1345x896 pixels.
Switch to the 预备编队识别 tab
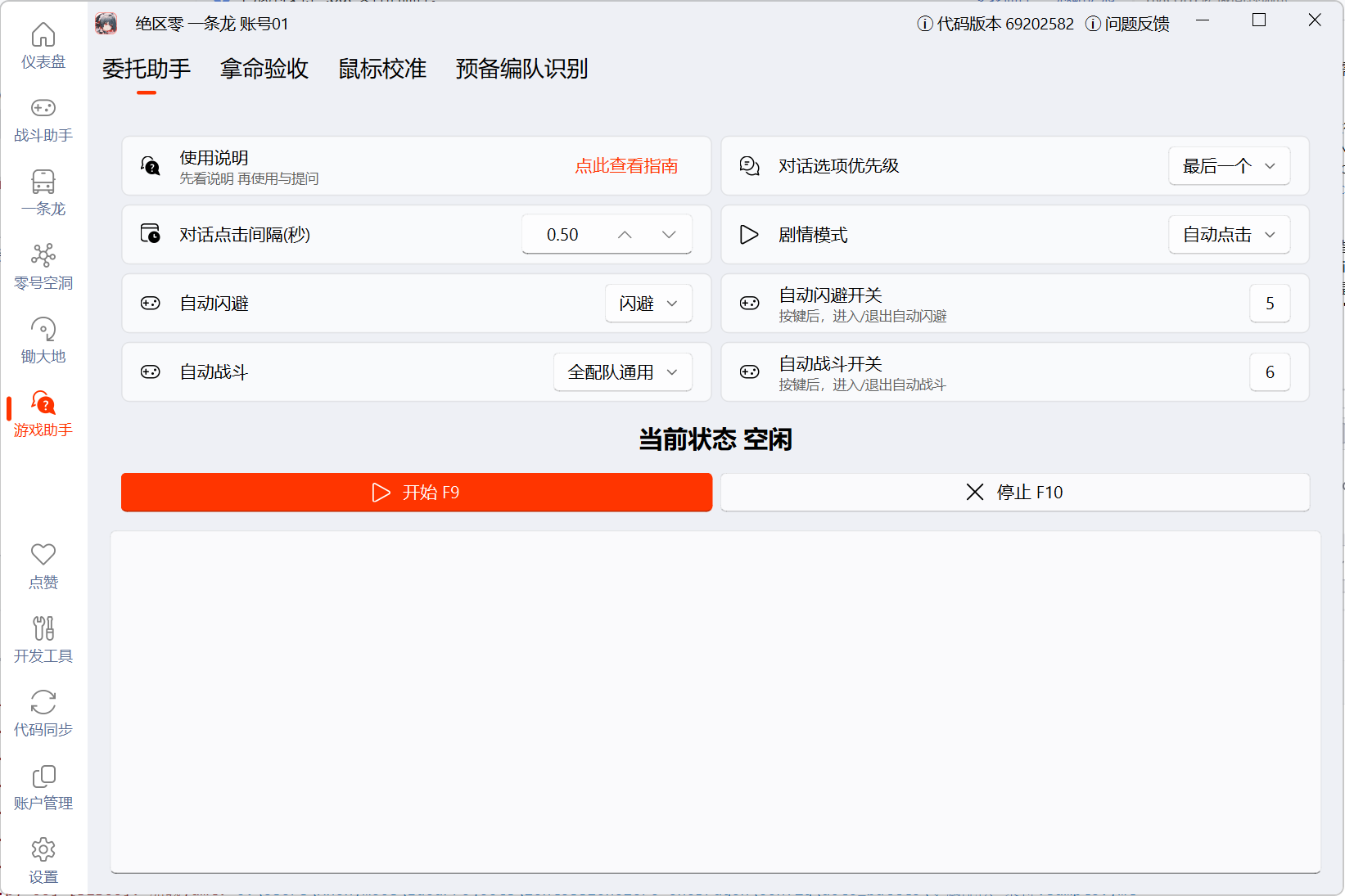pos(521,69)
